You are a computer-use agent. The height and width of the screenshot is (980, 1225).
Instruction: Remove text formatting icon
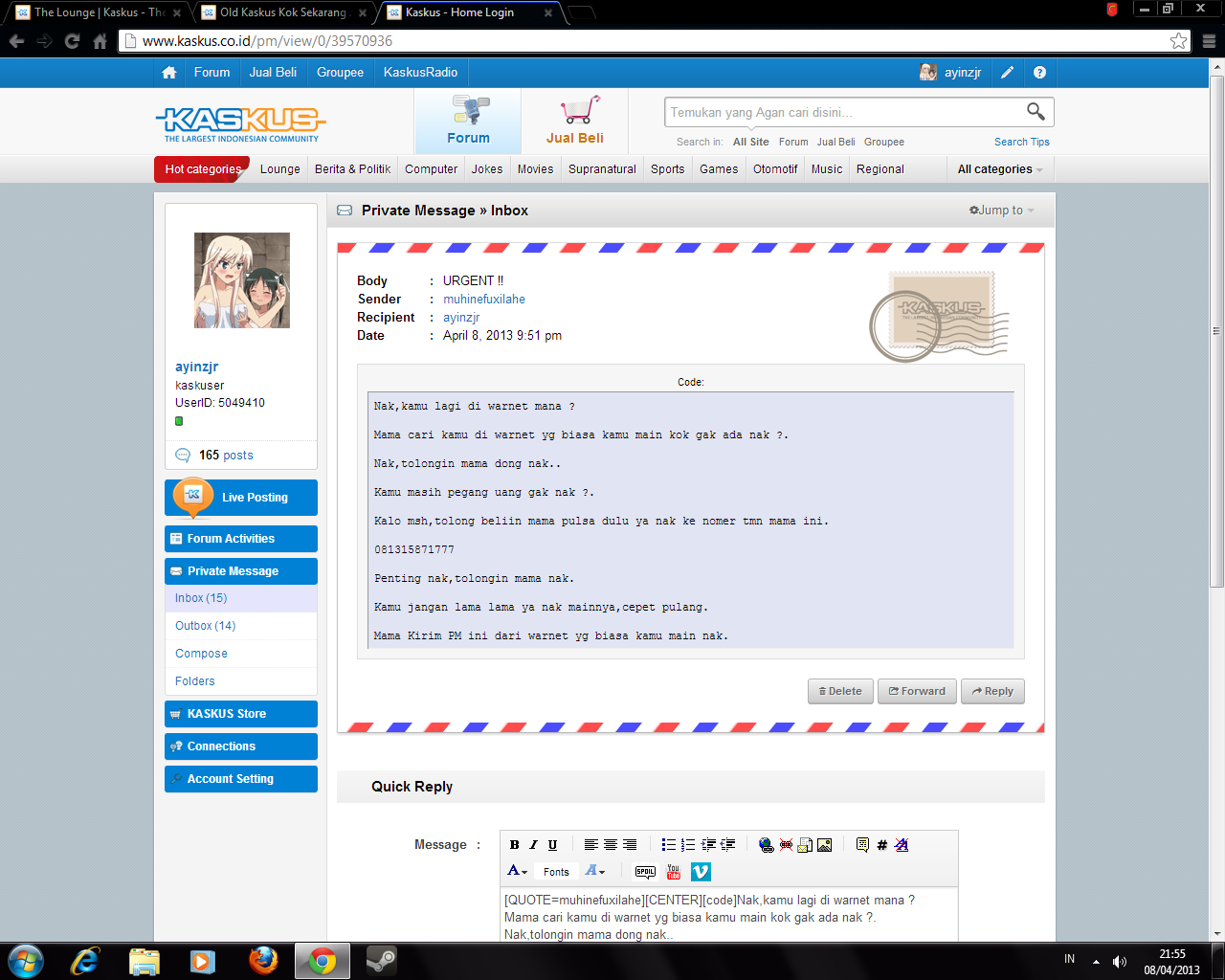coord(902,845)
